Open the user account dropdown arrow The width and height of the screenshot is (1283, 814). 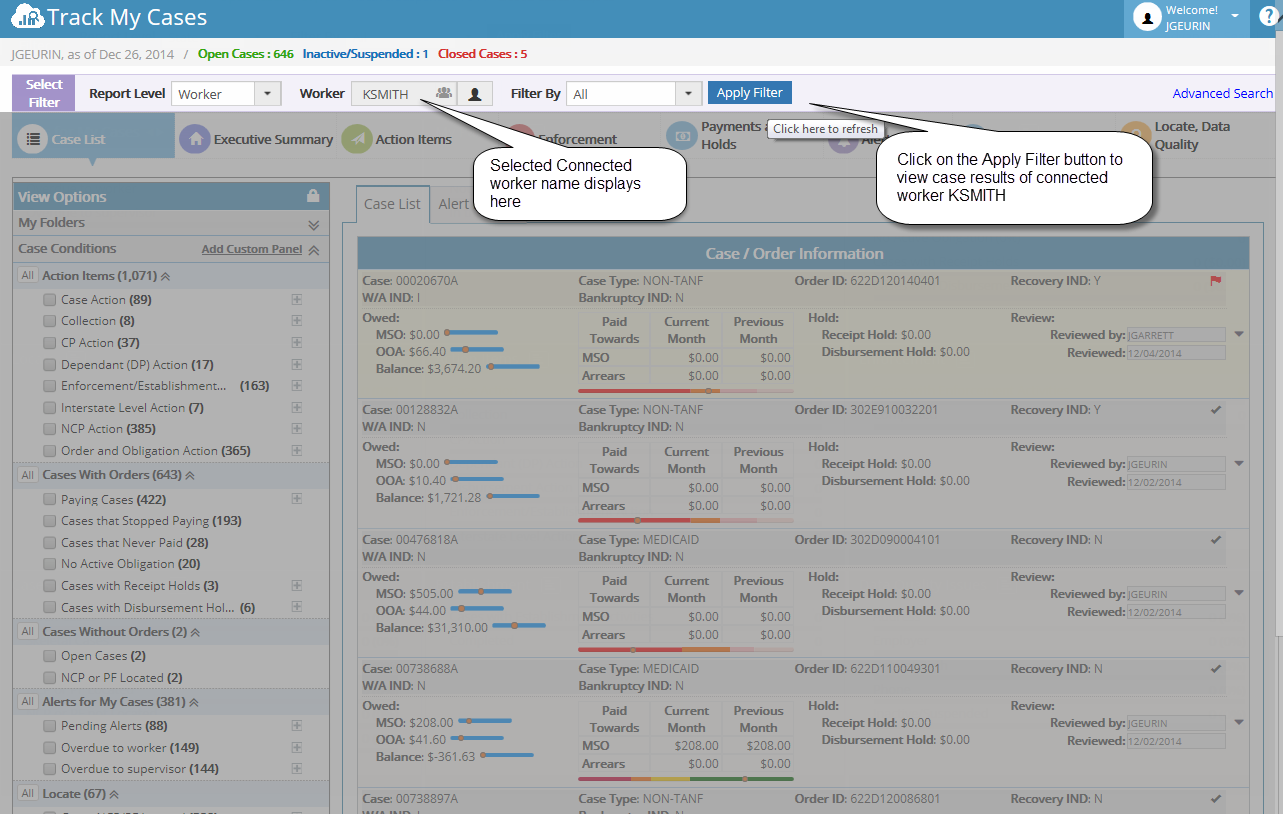tap(1235, 17)
